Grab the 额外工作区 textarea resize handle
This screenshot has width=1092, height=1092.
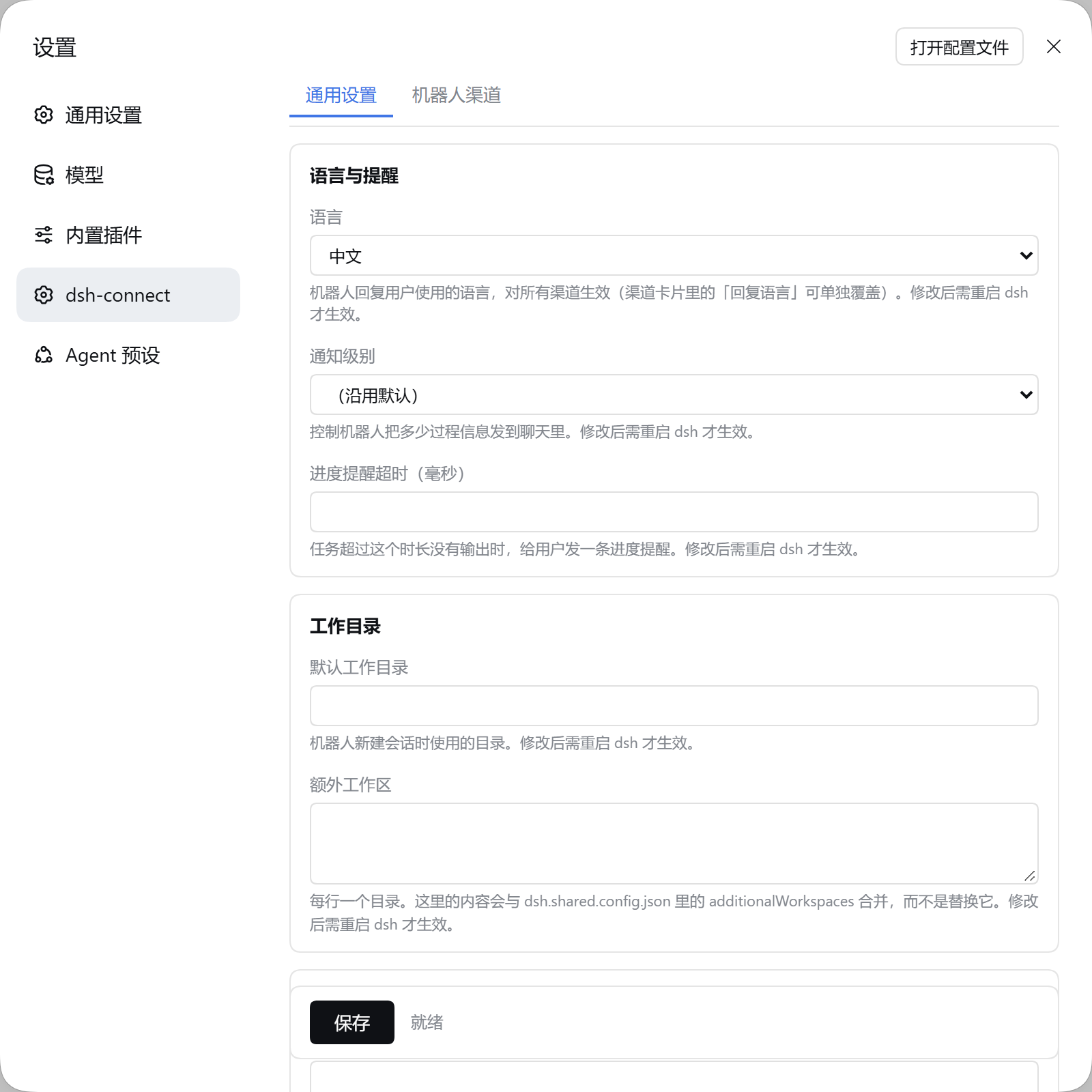pyautogui.click(x=1029, y=876)
